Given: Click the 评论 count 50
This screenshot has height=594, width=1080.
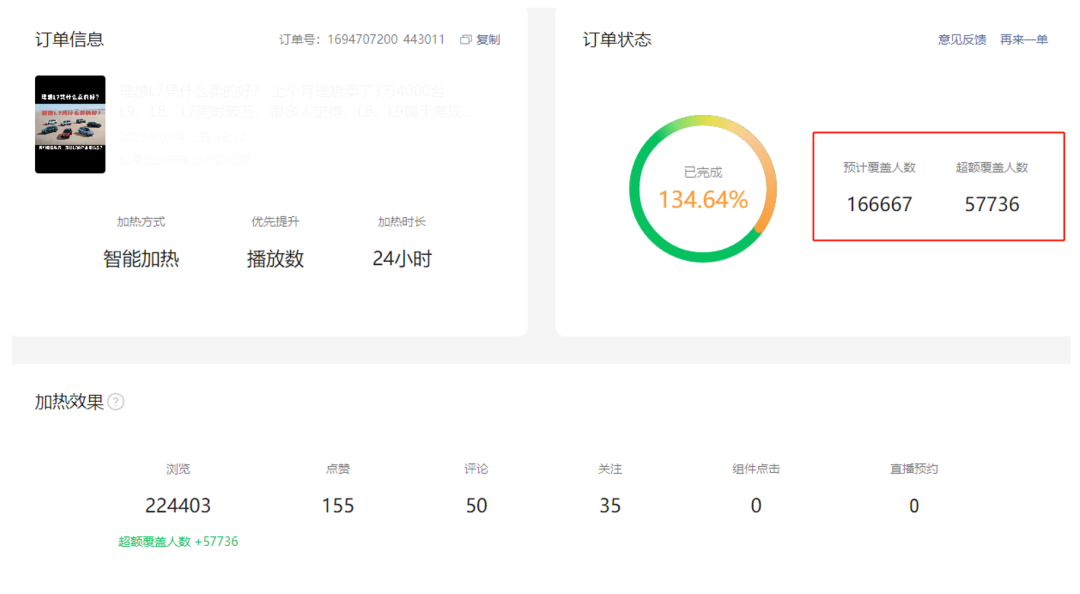Looking at the screenshot, I should [476, 506].
